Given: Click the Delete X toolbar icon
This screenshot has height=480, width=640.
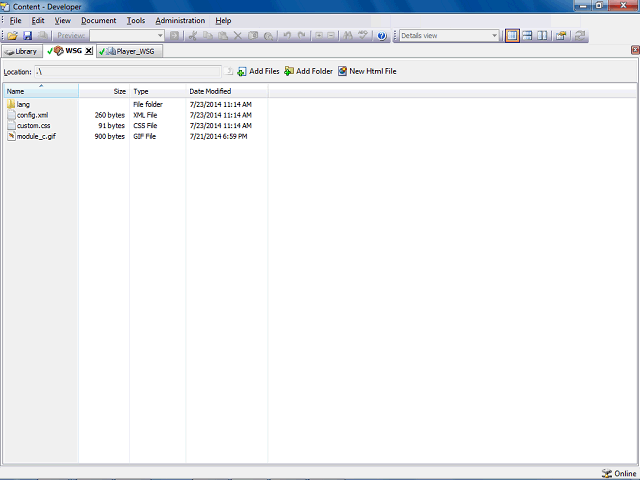Looking at the screenshot, I should (x=238, y=36).
